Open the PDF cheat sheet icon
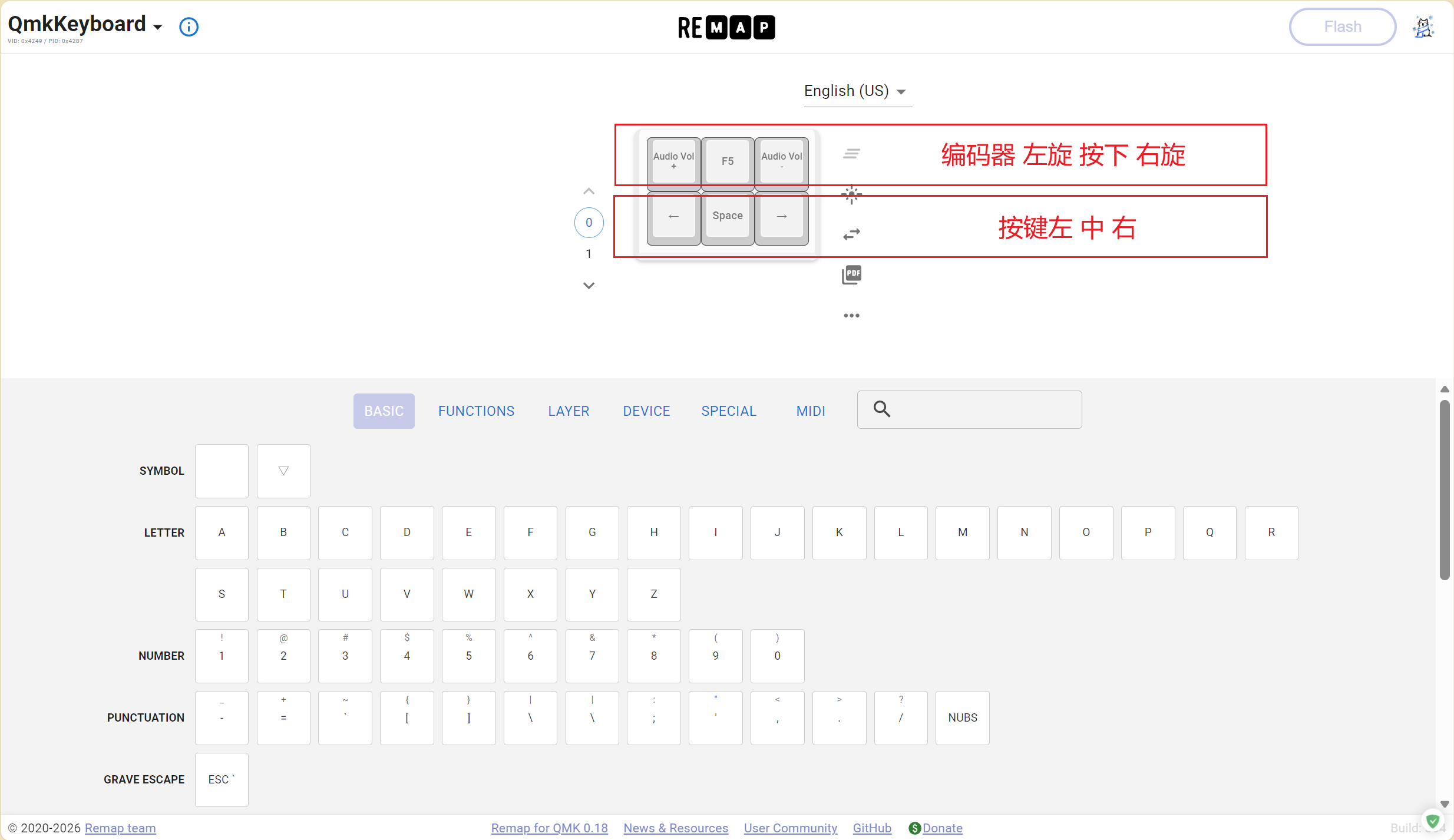 [x=851, y=275]
